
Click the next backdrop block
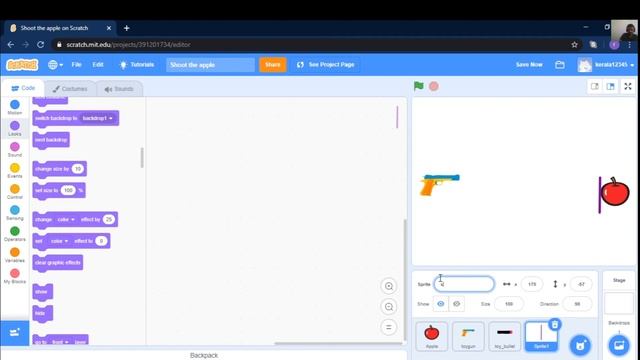(51, 140)
